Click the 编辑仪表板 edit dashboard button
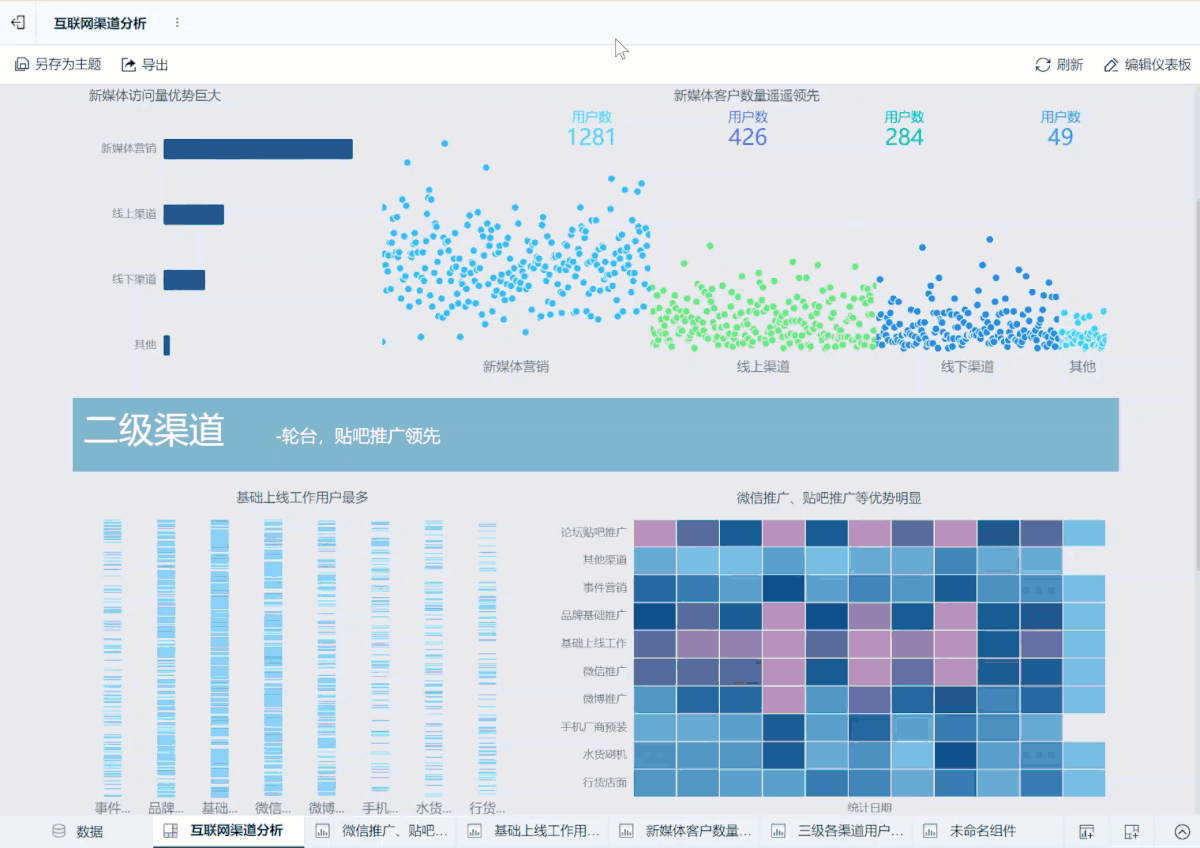 click(1147, 64)
